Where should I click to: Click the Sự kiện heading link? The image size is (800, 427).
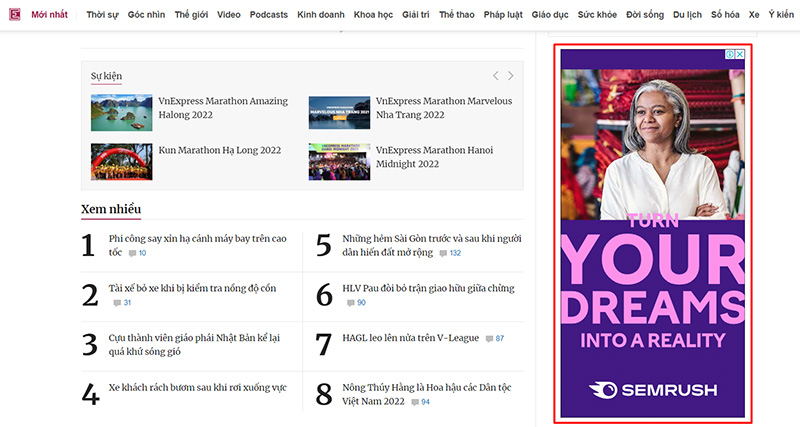[x=106, y=76]
